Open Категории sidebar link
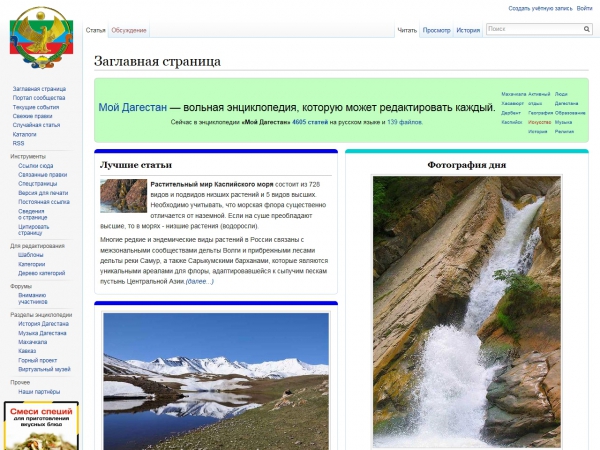 pyautogui.click(x=32, y=264)
